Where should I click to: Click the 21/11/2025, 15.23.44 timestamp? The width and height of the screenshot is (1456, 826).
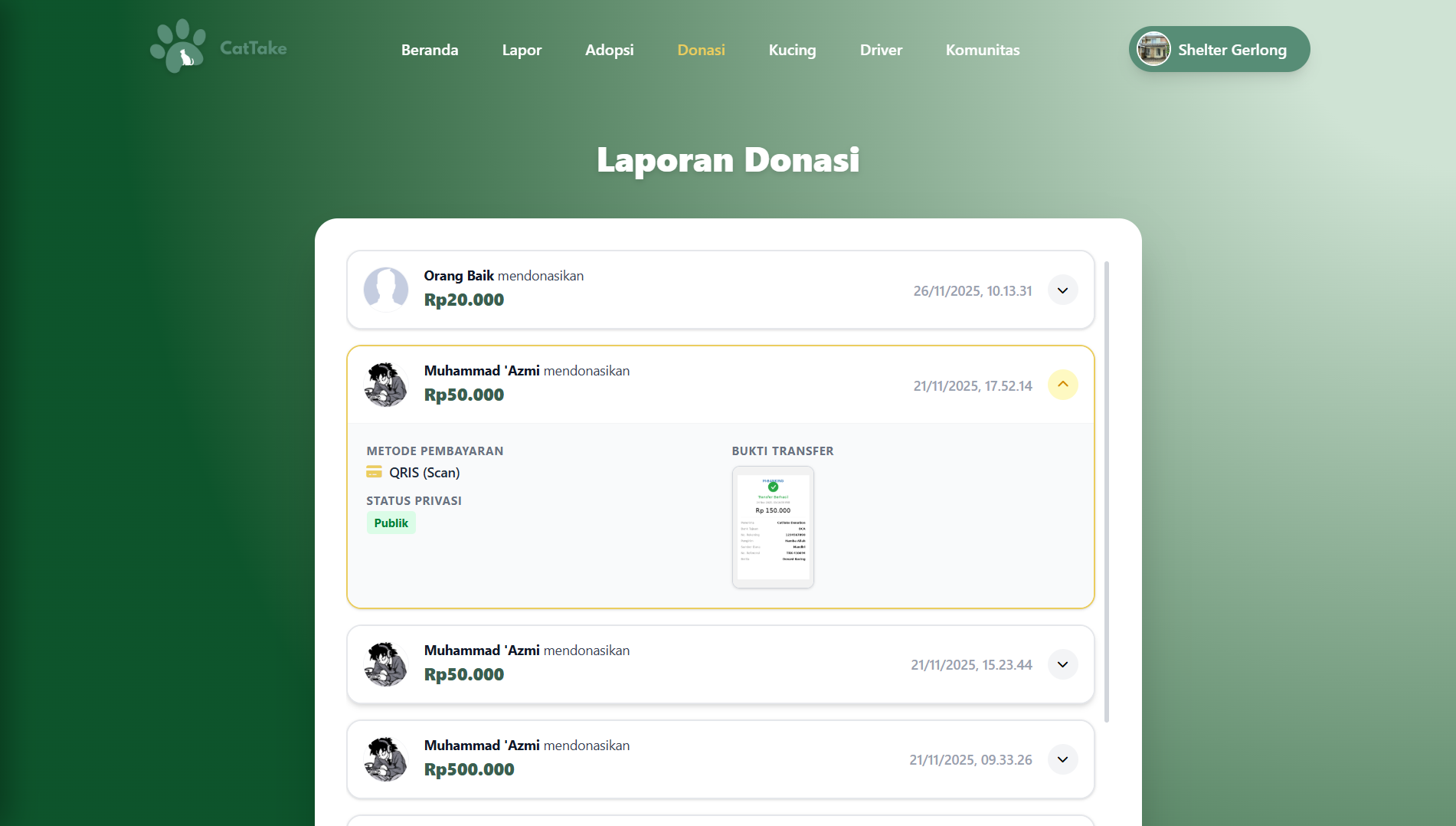(971, 665)
